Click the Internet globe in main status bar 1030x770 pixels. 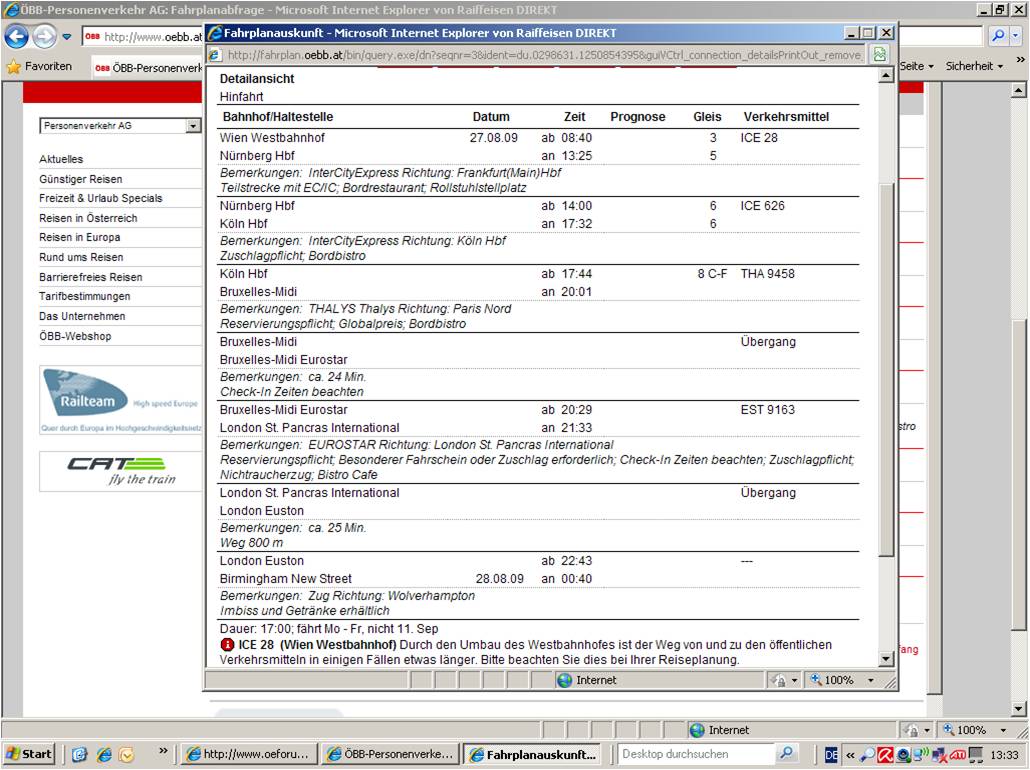click(x=697, y=730)
